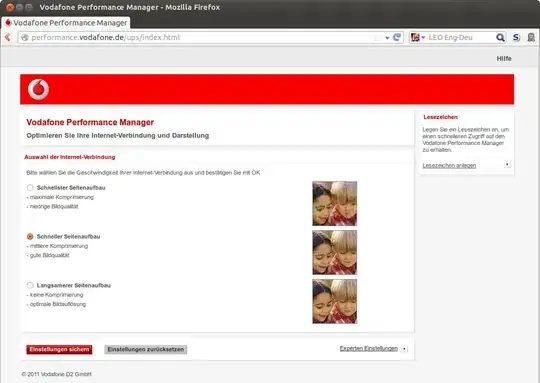Viewport: 540px width, 383px height.
Task: Close the Firefox window with red button
Action: (10, 7)
